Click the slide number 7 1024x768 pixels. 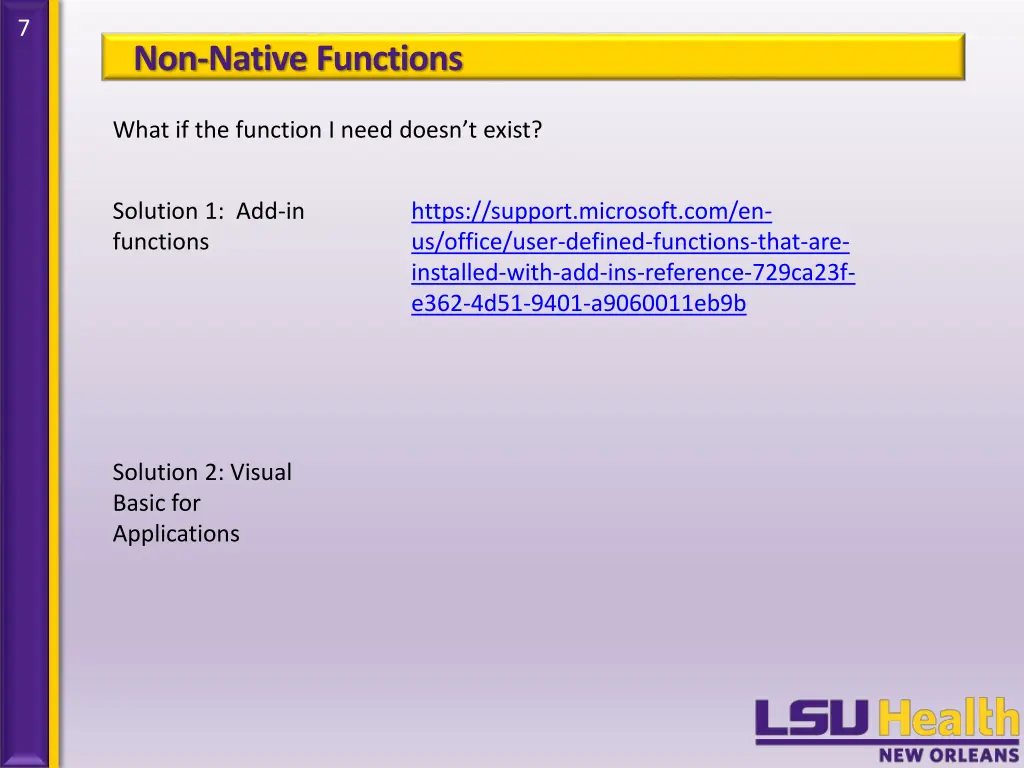click(24, 28)
